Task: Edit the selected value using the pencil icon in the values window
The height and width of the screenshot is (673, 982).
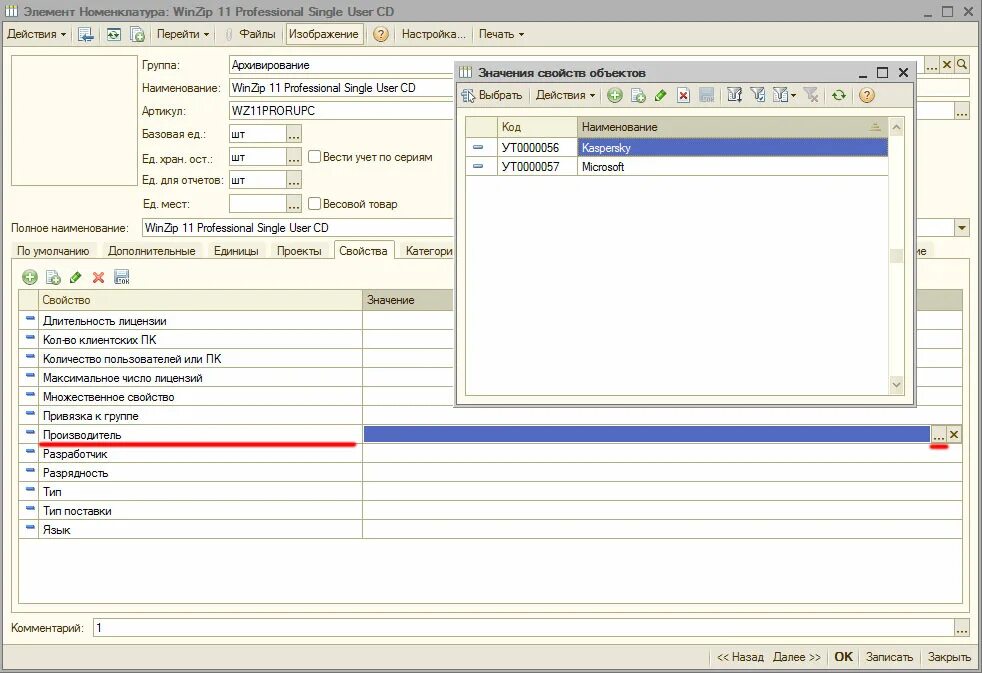Action: (x=660, y=95)
